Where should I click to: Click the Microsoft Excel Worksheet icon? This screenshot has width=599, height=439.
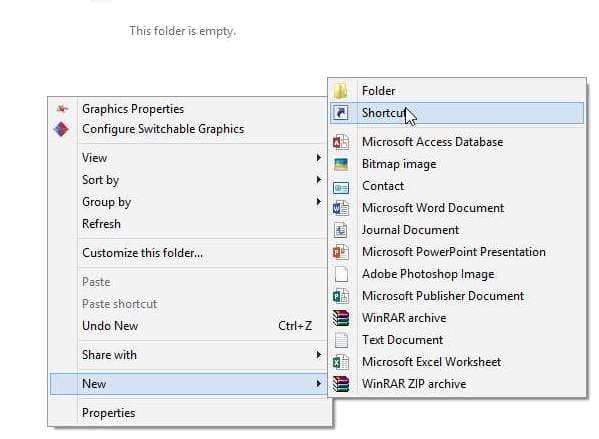tap(340, 362)
